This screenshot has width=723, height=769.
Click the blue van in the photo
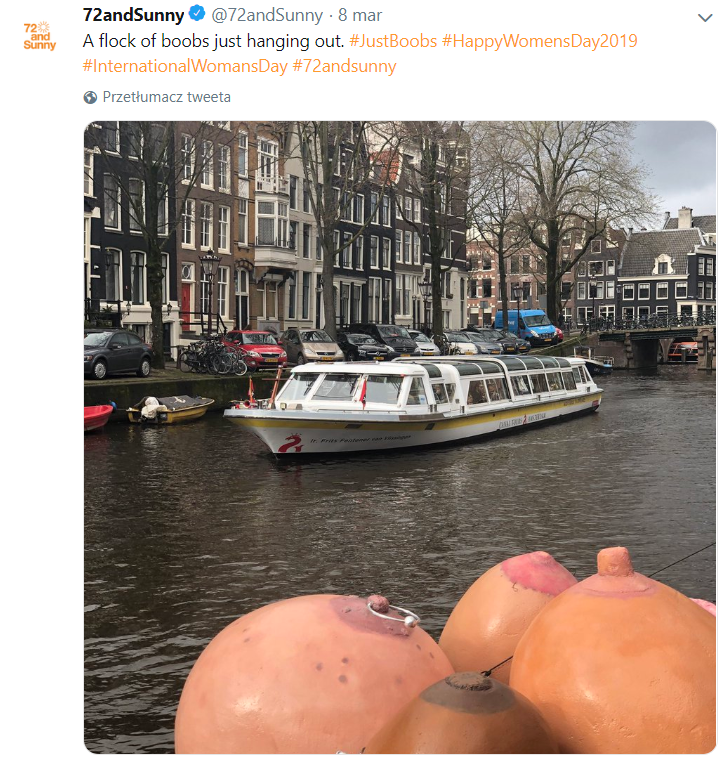(527, 327)
